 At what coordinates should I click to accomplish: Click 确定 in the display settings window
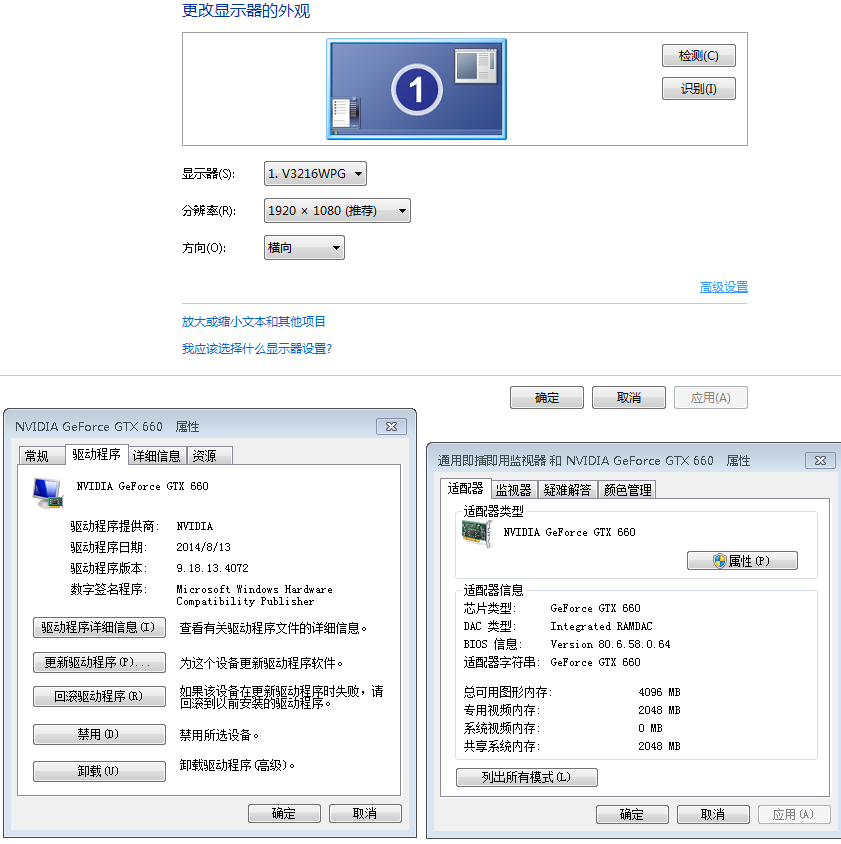[546, 398]
